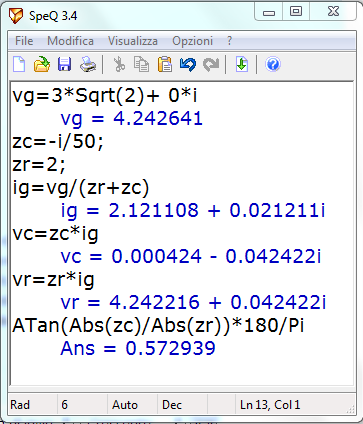Minimize the SpeQ window
Viewport: 363px width, 424px height.
(x=269, y=12)
